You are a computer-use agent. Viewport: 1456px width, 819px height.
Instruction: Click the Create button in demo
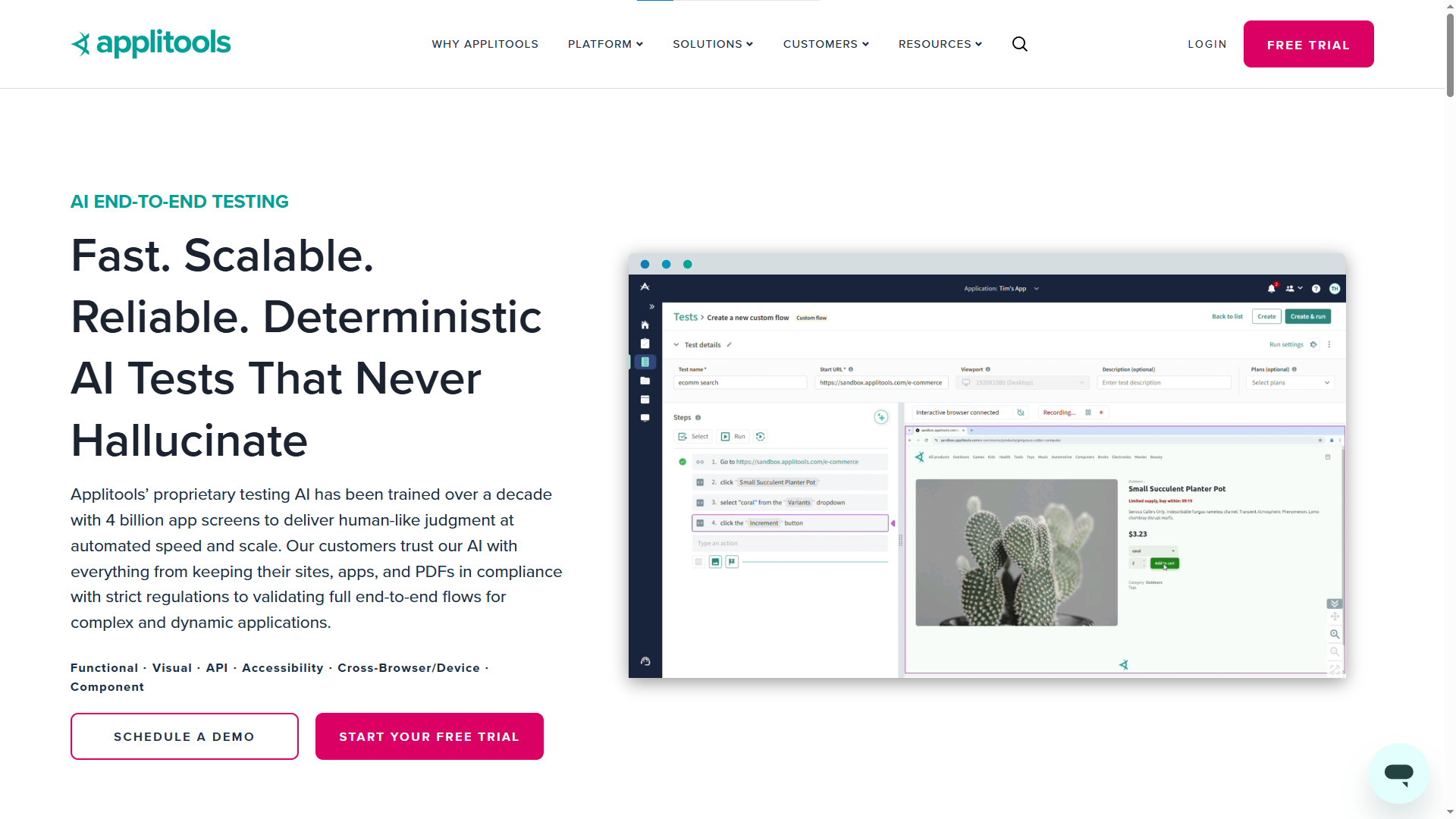[x=1266, y=316]
